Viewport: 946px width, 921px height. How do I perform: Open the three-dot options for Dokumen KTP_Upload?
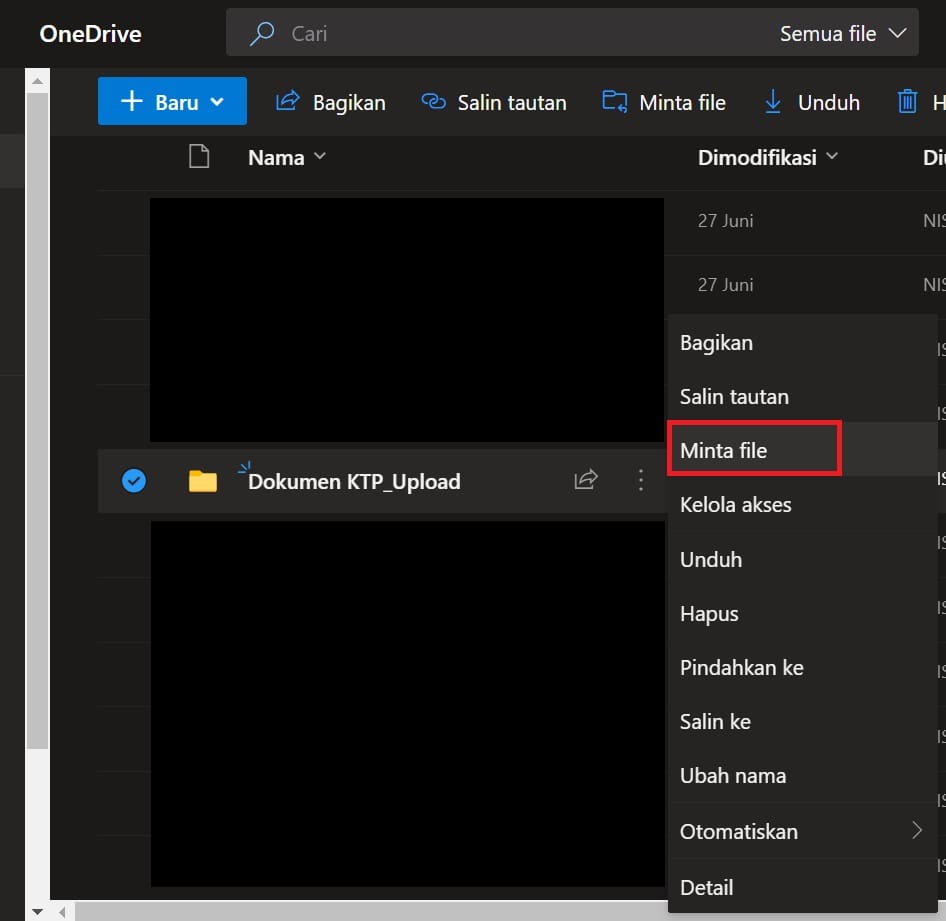640,480
